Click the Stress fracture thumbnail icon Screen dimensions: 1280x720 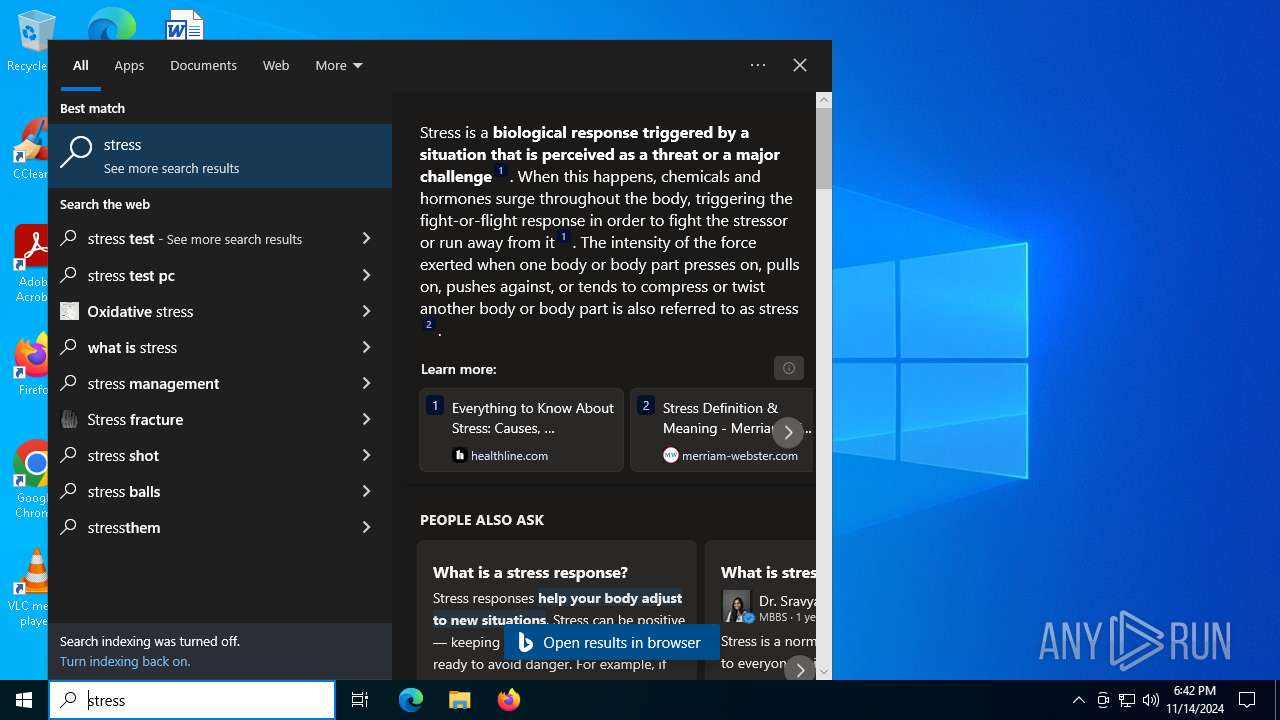point(69,419)
